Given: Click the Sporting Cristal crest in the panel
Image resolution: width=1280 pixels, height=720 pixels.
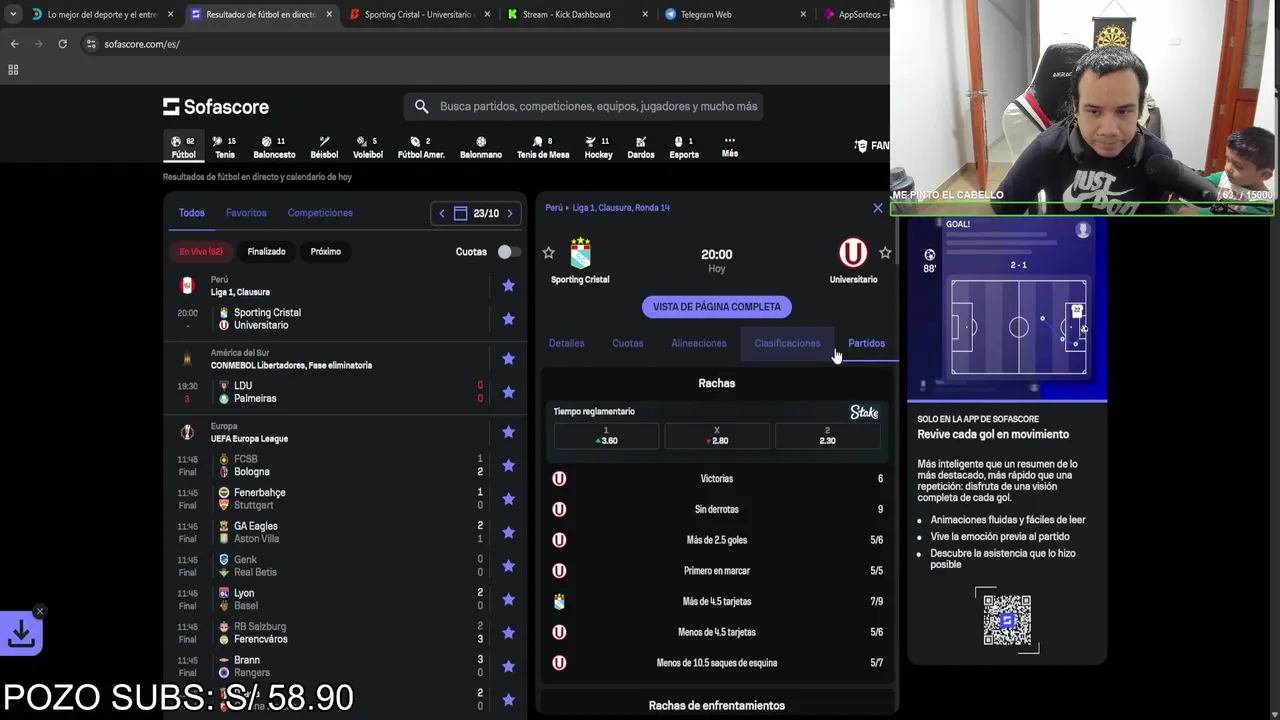Looking at the screenshot, I should click(580, 253).
